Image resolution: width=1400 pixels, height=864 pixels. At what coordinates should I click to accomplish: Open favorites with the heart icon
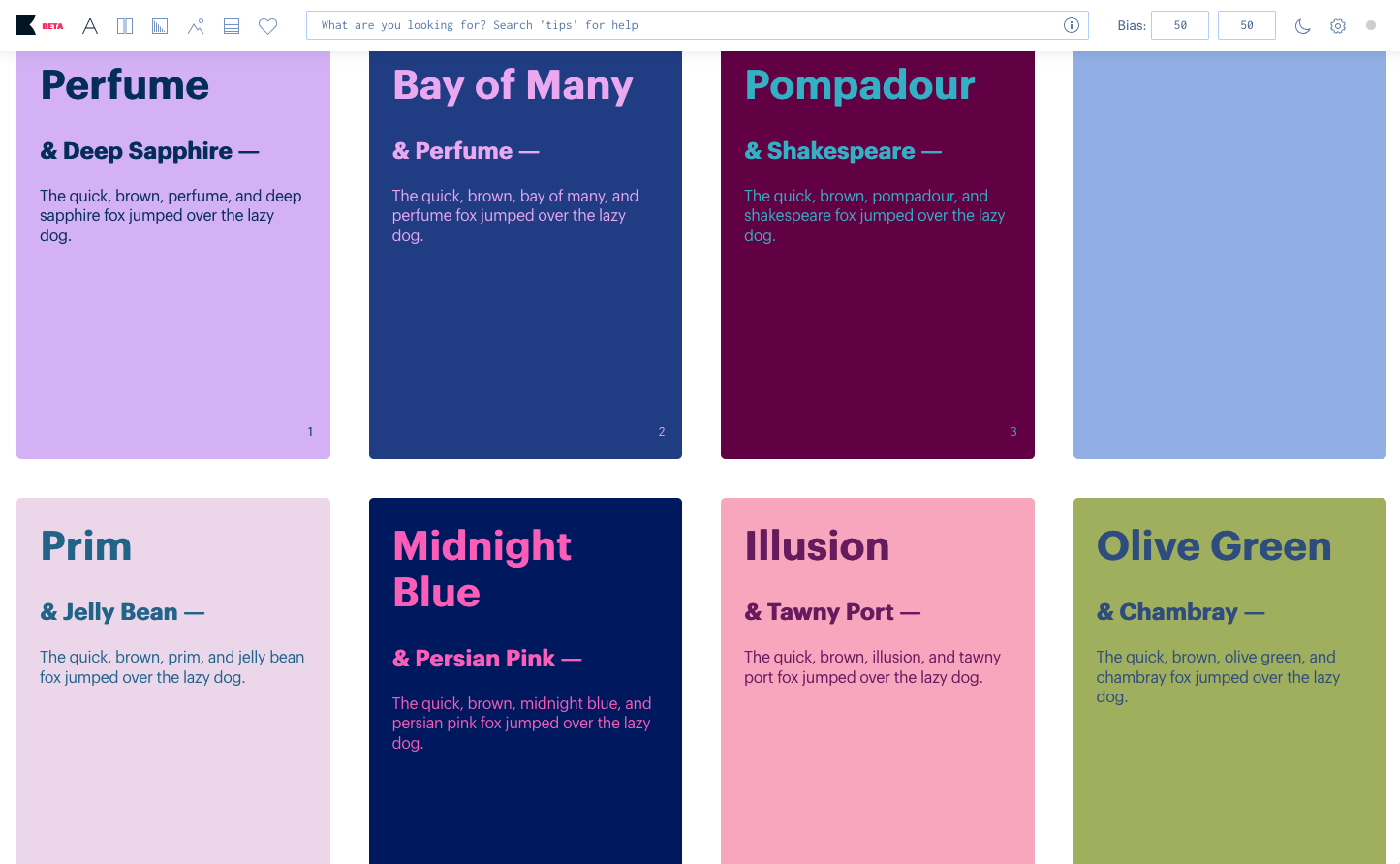pyautogui.click(x=268, y=26)
